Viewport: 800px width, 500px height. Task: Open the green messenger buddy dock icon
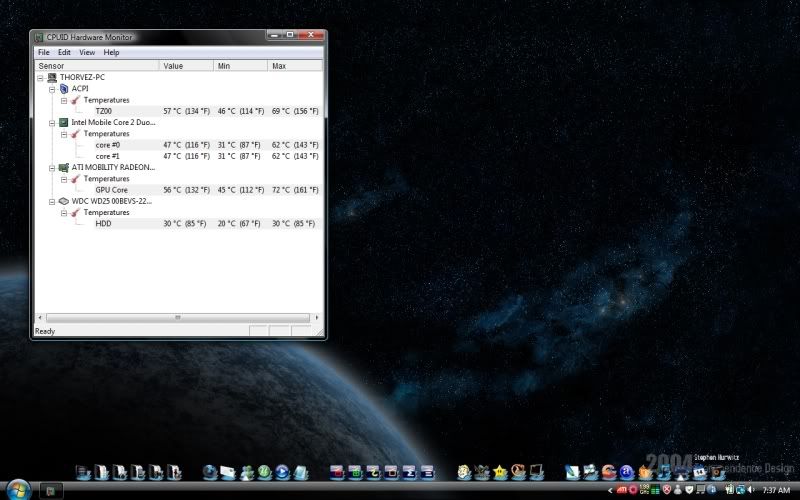pos(246,472)
